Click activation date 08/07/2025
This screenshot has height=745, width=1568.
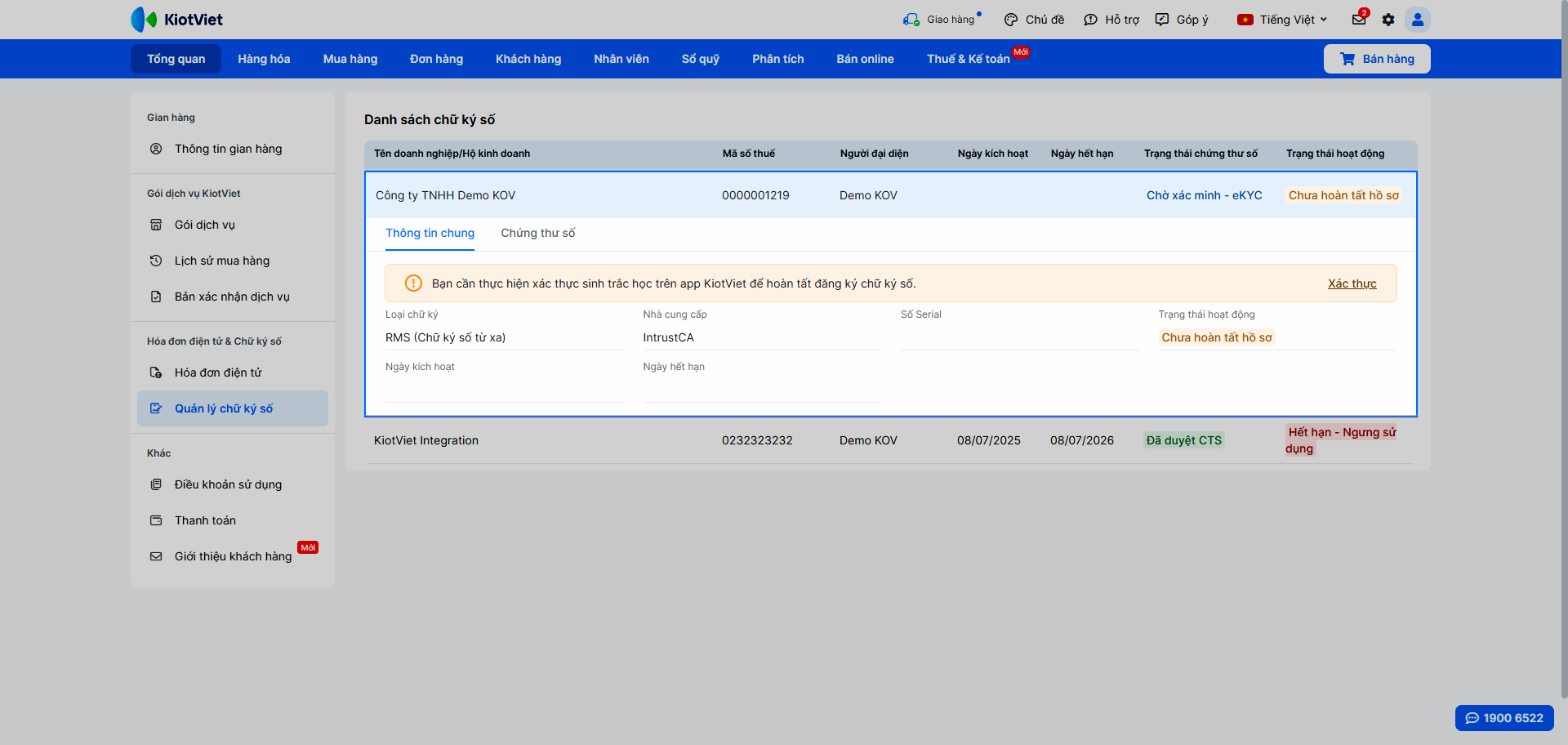coord(989,440)
